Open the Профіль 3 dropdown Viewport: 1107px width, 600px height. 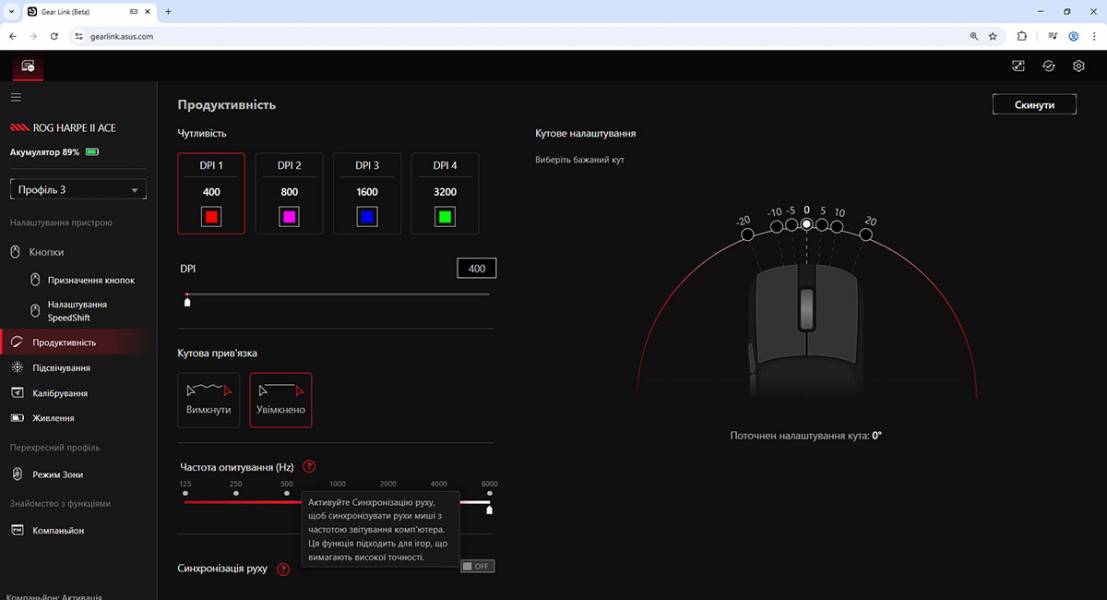point(78,189)
